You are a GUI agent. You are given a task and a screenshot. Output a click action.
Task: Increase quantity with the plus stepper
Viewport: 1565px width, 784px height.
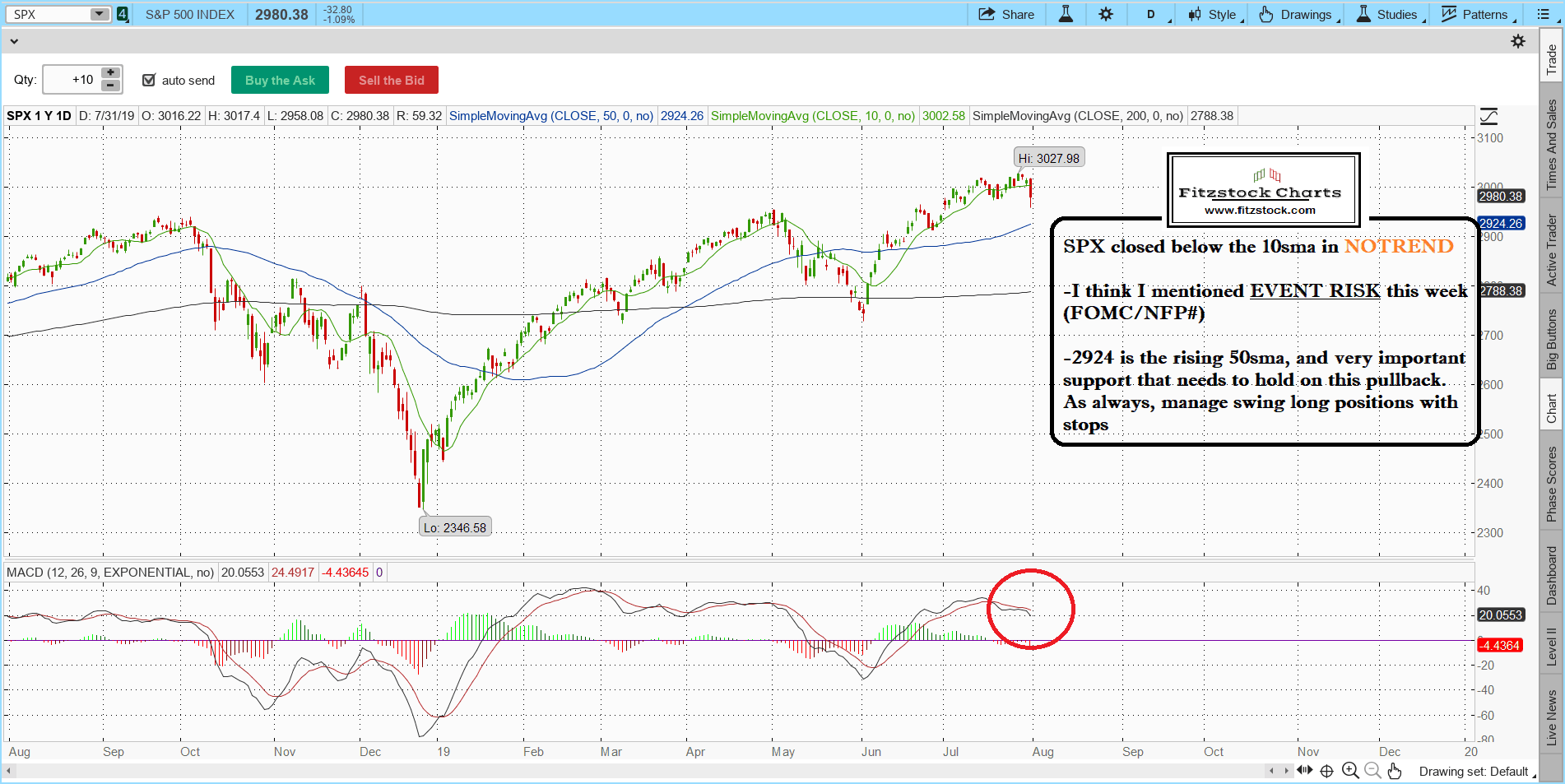110,73
